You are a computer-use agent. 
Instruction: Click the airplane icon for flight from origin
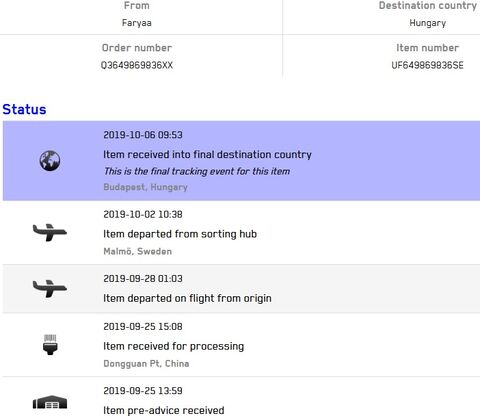(x=50, y=288)
